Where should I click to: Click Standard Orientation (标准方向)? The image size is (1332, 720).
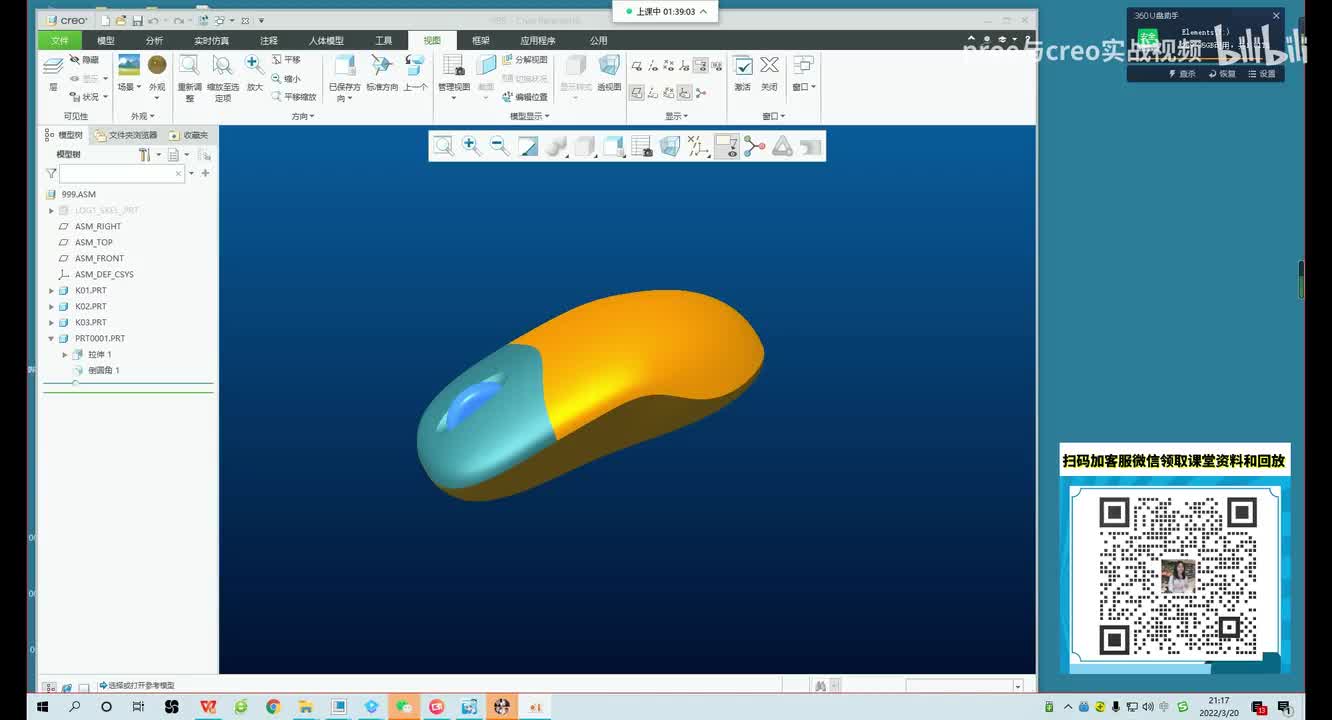tap(382, 74)
